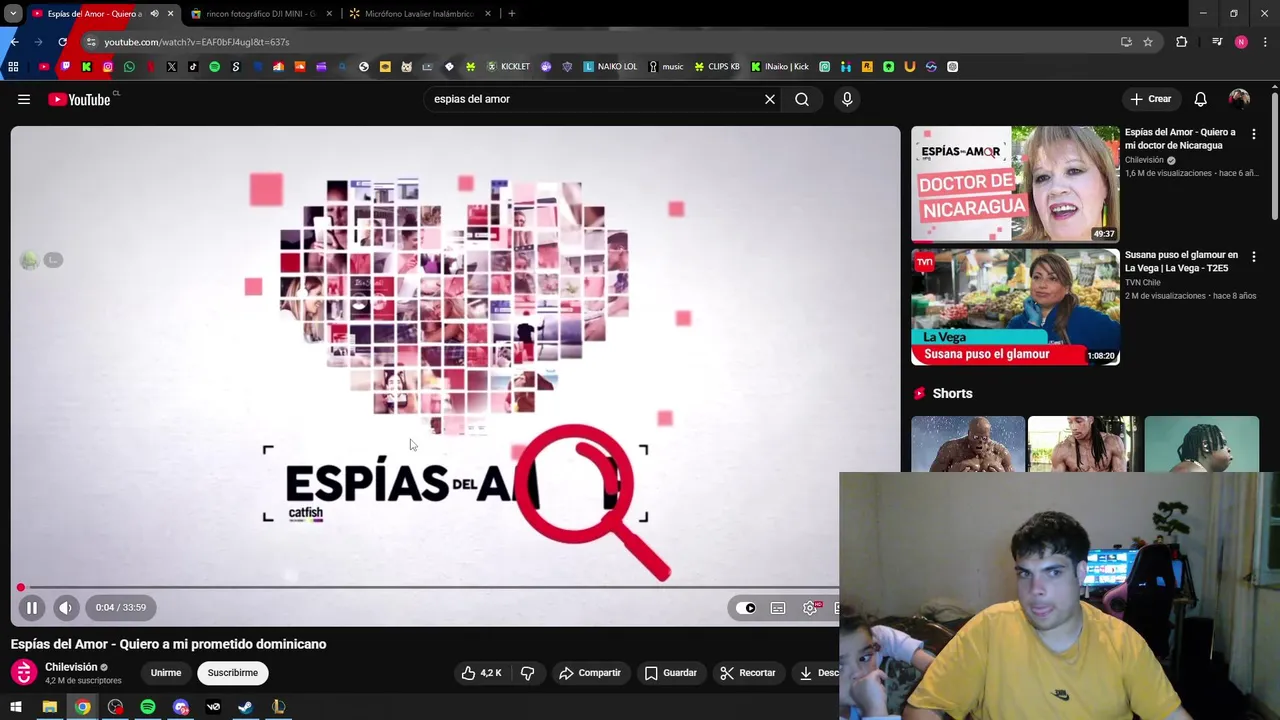This screenshot has height=720, width=1280.
Task: Open the options menu for the Nicaragua video
Action: click(x=1253, y=134)
